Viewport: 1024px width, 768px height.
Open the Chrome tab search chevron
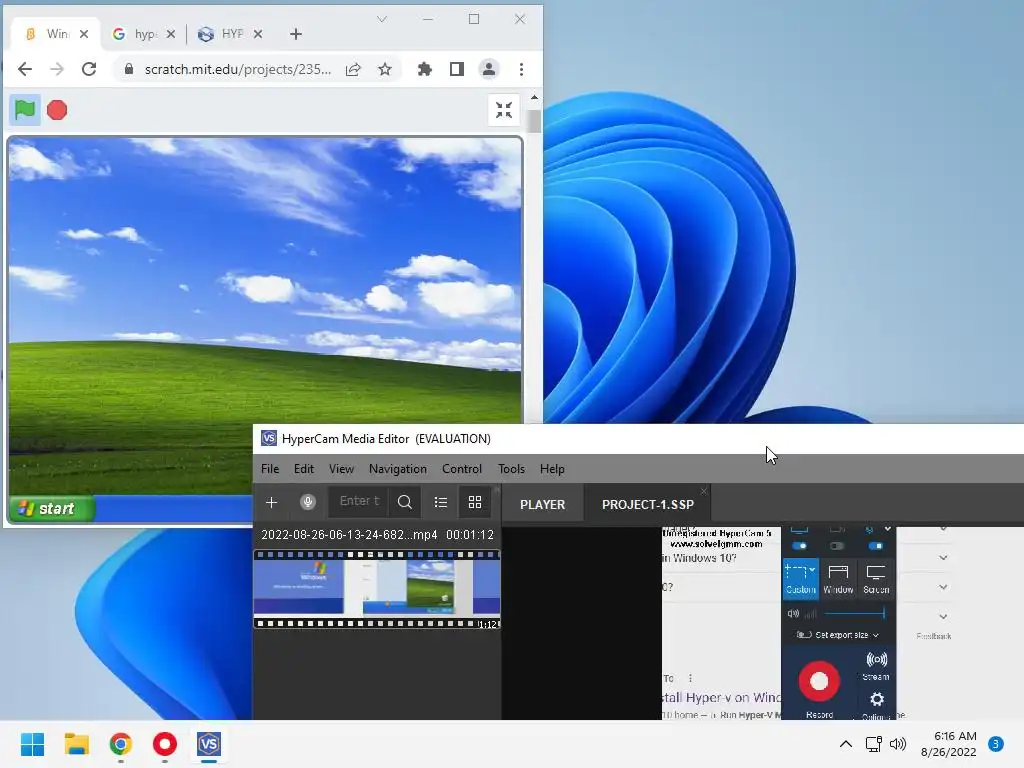click(x=382, y=19)
